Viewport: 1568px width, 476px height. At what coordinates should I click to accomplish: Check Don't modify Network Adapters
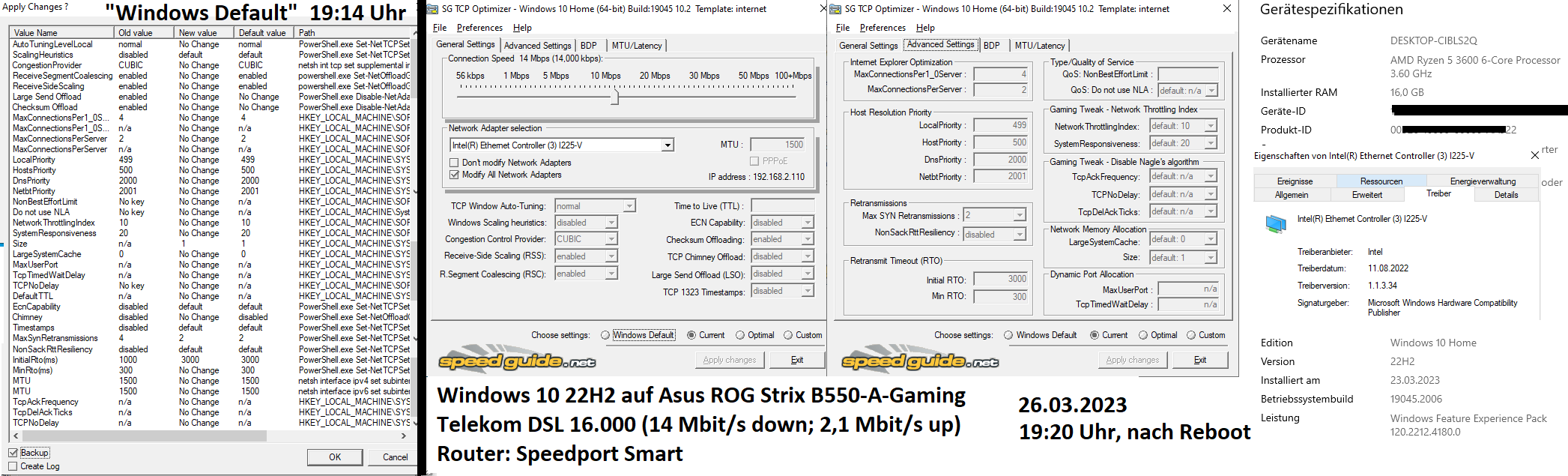pyautogui.click(x=454, y=163)
